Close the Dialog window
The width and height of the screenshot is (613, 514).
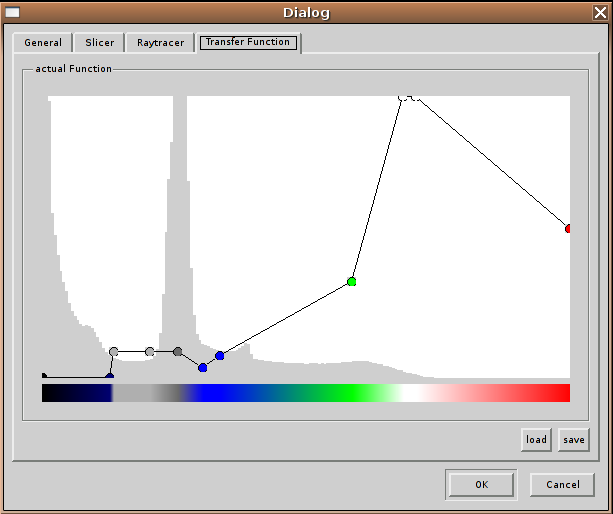tap(600, 13)
